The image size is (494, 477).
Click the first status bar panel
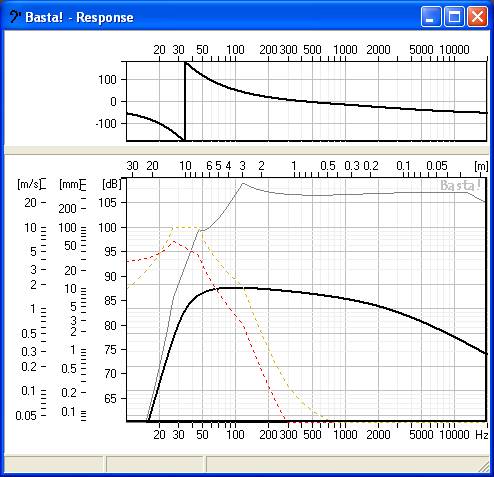coord(54,464)
